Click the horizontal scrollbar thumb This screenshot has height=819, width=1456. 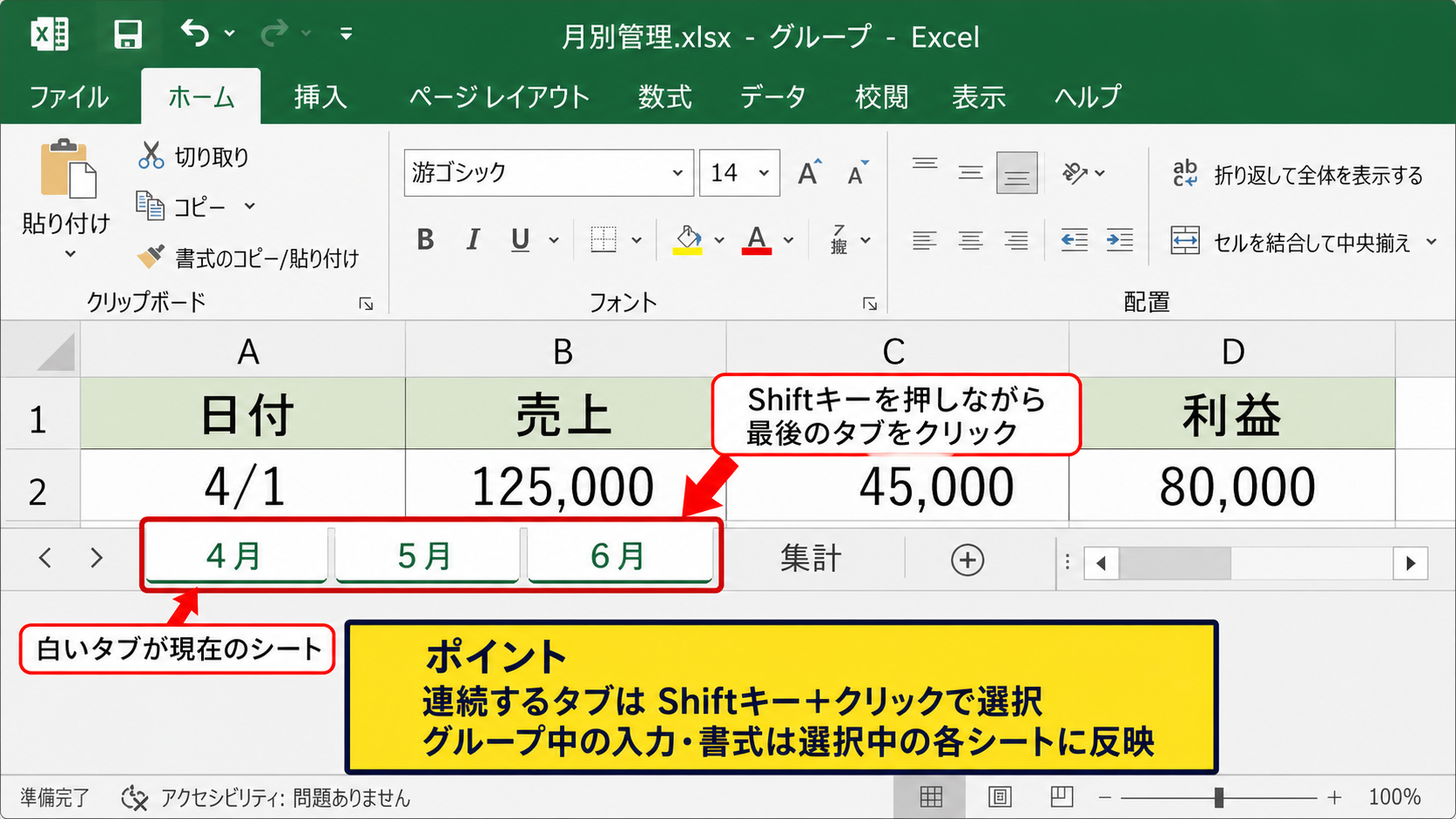pos(1175,563)
